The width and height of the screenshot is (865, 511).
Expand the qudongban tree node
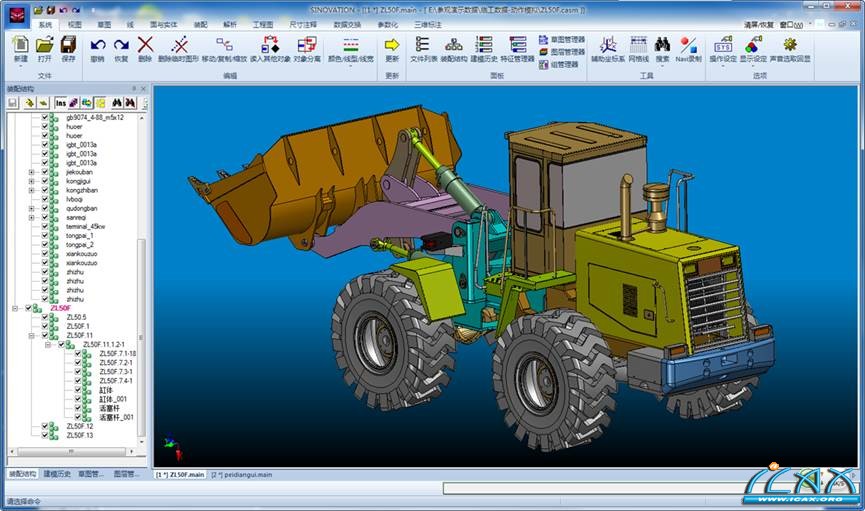32,208
